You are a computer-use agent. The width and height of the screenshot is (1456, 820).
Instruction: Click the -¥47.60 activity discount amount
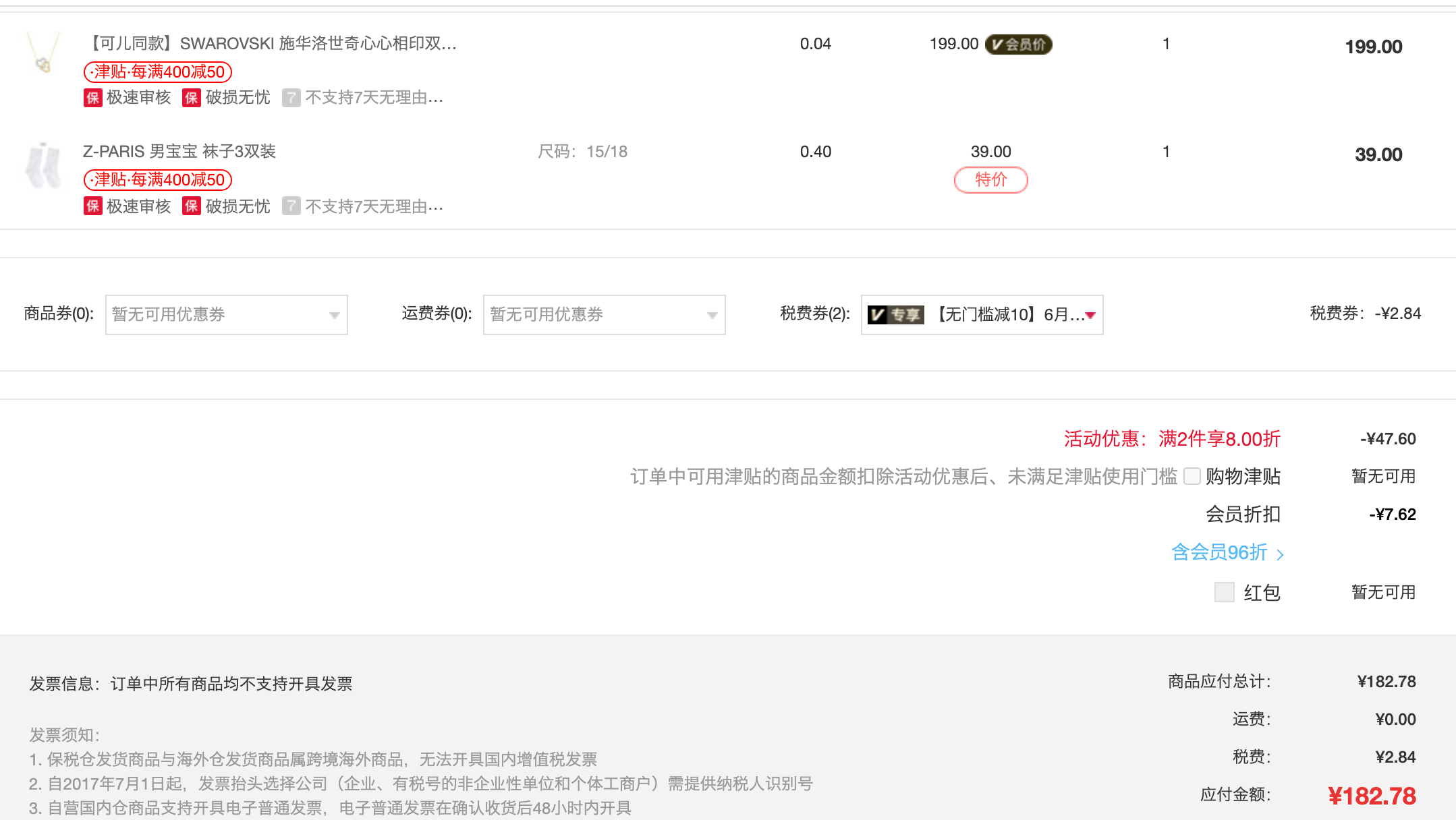1388,439
